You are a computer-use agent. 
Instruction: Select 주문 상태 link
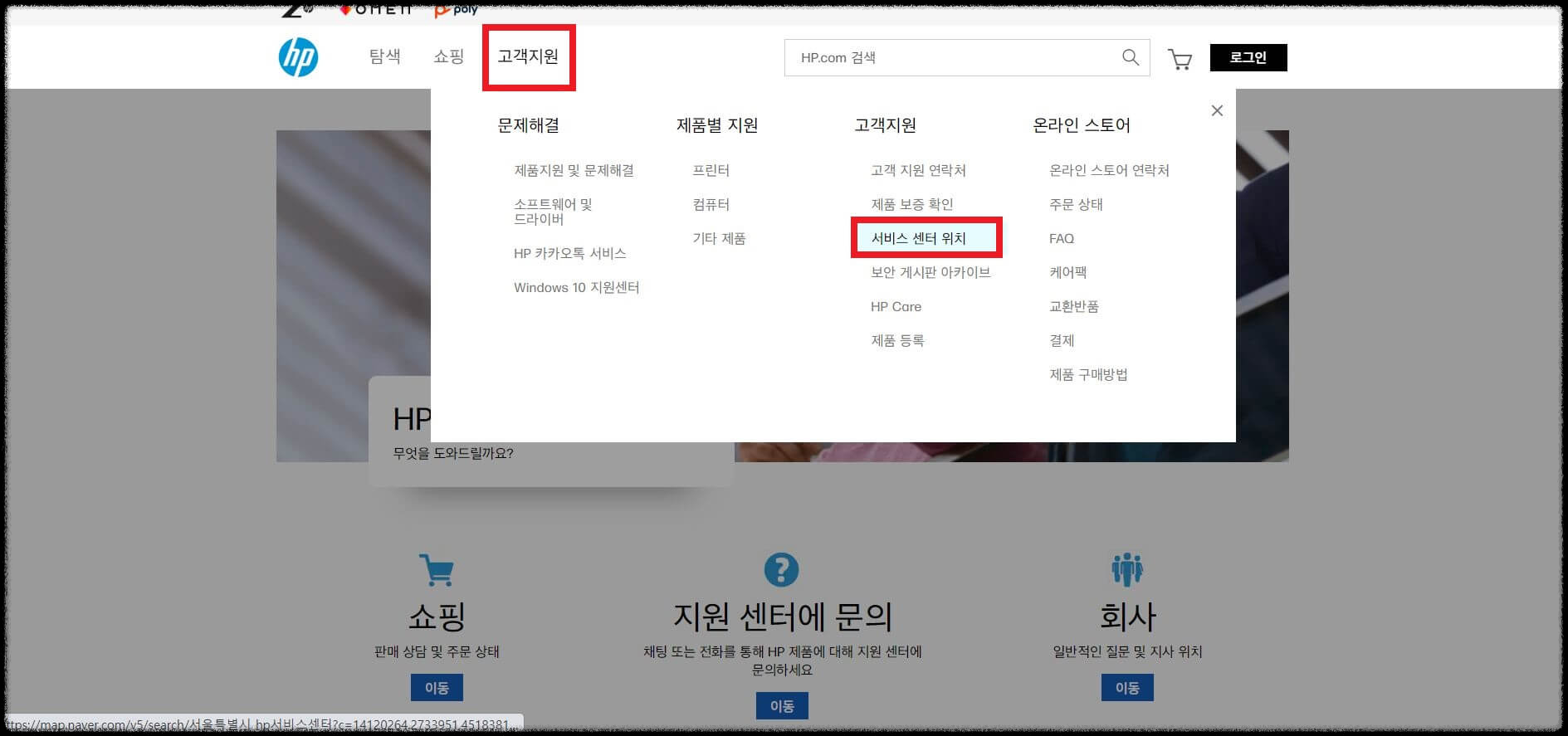pyautogui.click(x=1076, y=204)
